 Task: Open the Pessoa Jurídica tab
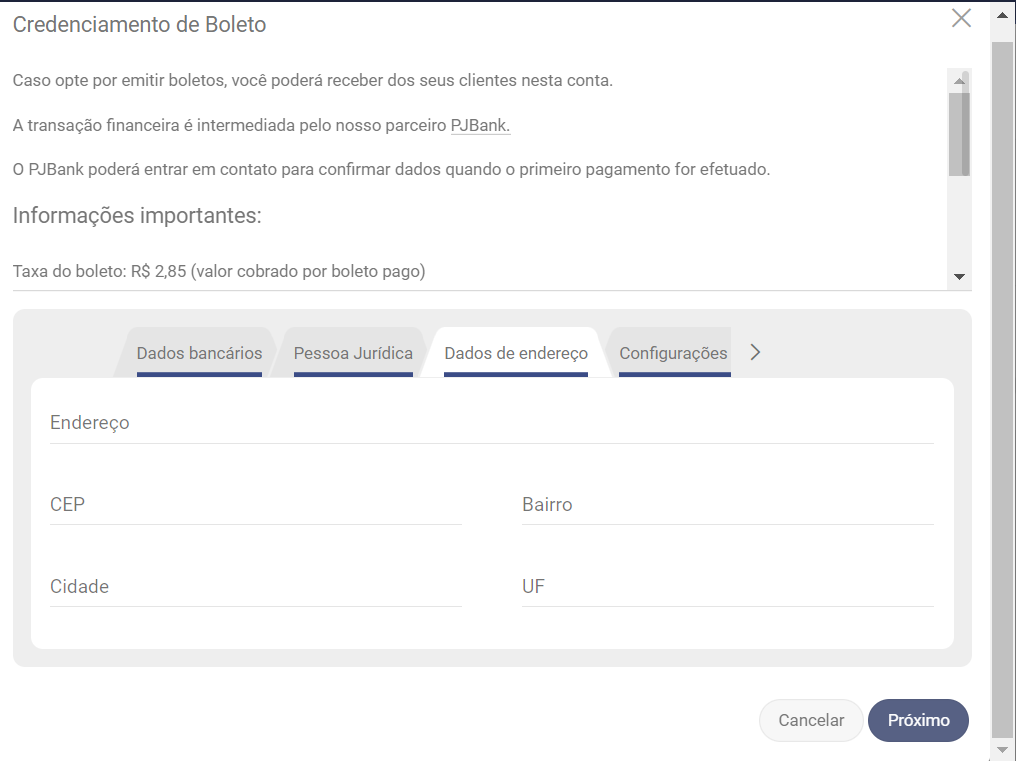coord(353,353)
